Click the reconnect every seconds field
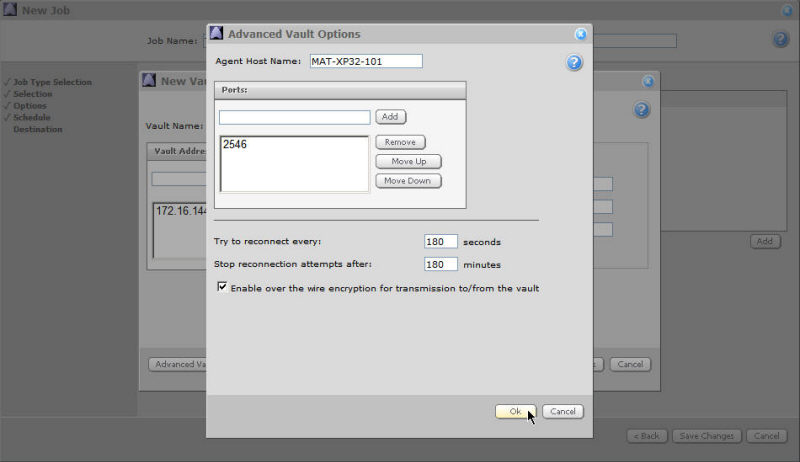Image resolution: width=800 pixels, height=462 pixels. click(x=440, y=241)
